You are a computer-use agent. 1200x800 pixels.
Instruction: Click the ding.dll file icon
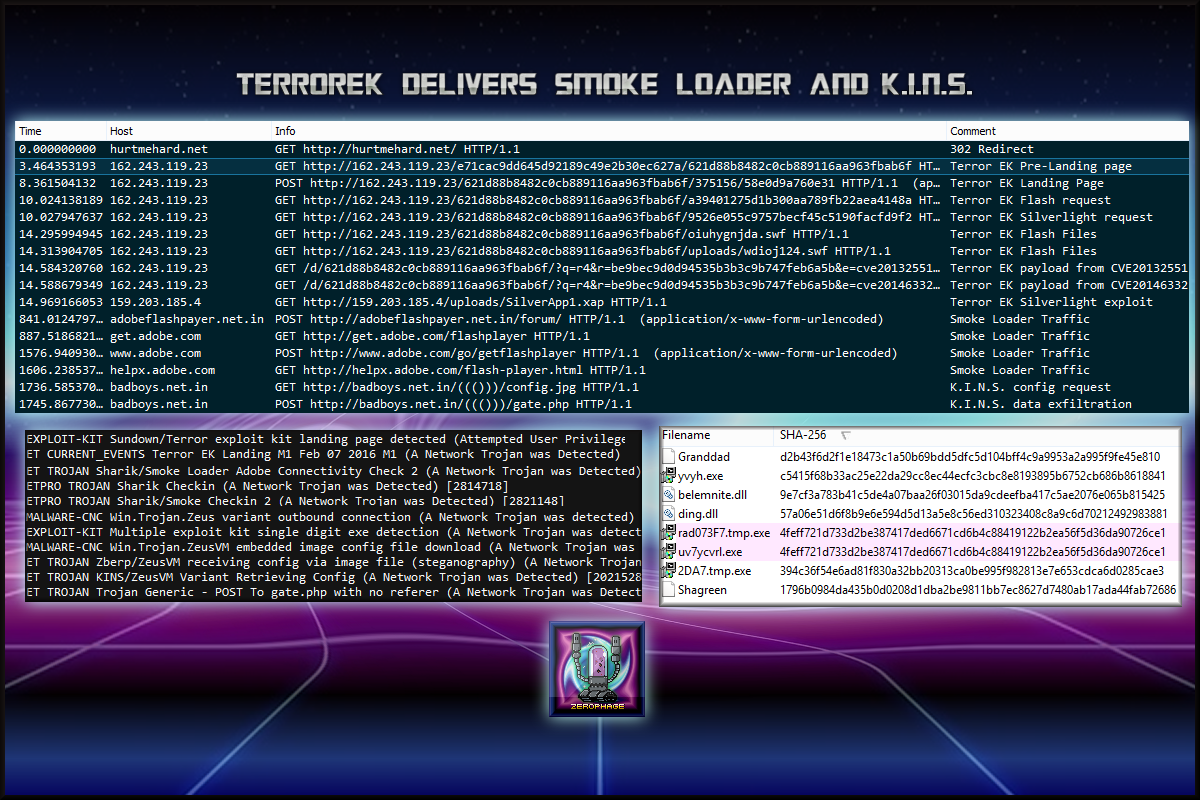pos(669,514)
